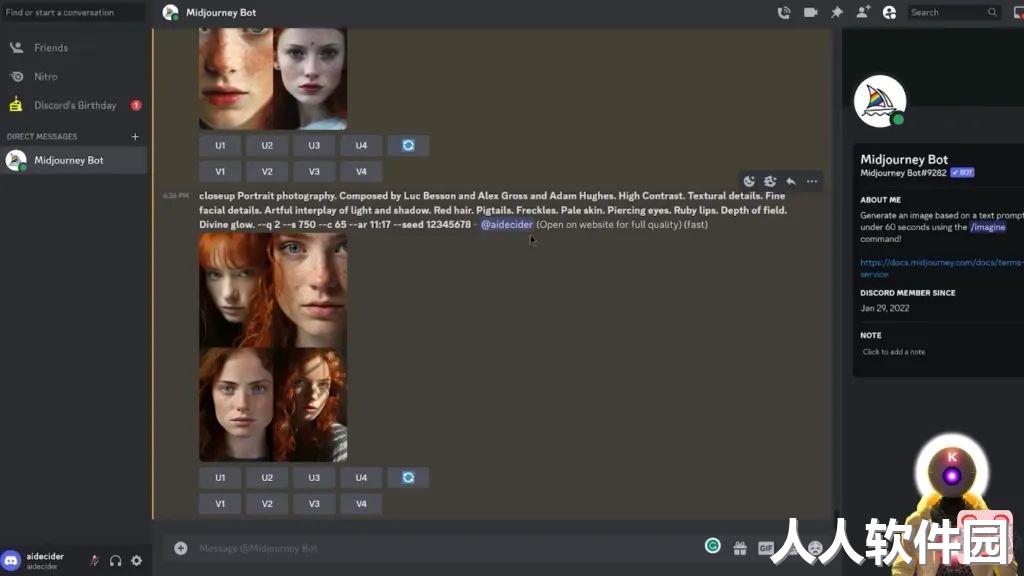Click Midjourney Bot avatar in header
The width and height of the screenshot is (1024, 576).
pos(170,12)
